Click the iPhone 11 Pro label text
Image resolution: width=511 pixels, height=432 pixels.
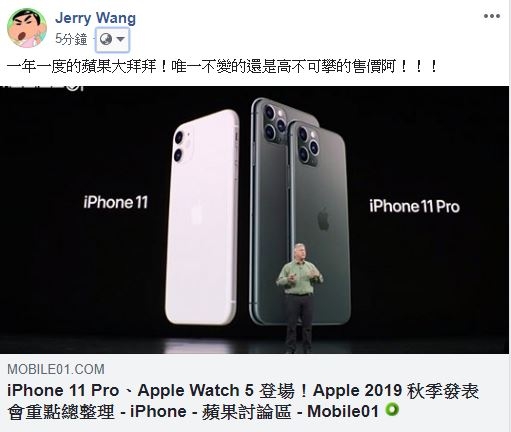(x=414, y=206)
